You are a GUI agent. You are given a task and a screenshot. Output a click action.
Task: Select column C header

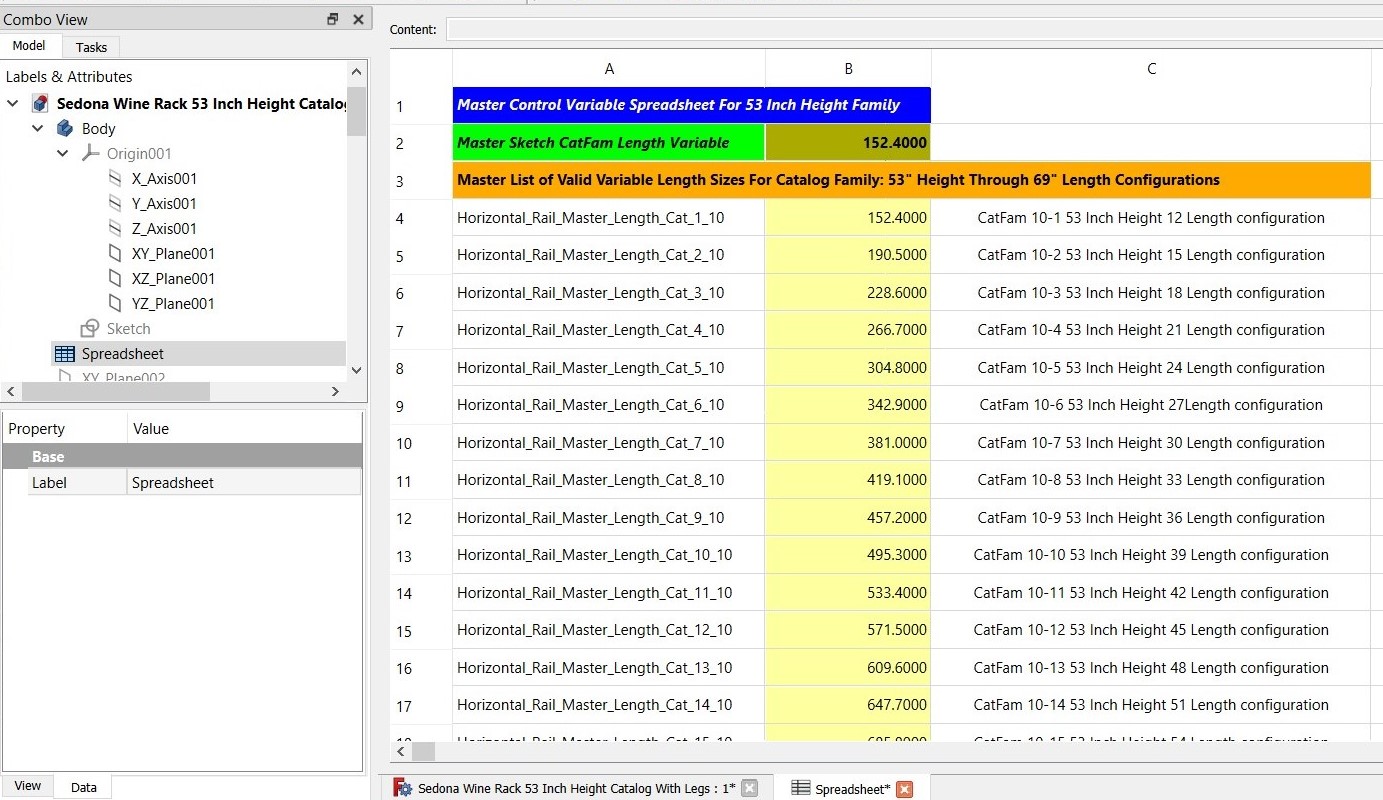(x=1151, y=68)
